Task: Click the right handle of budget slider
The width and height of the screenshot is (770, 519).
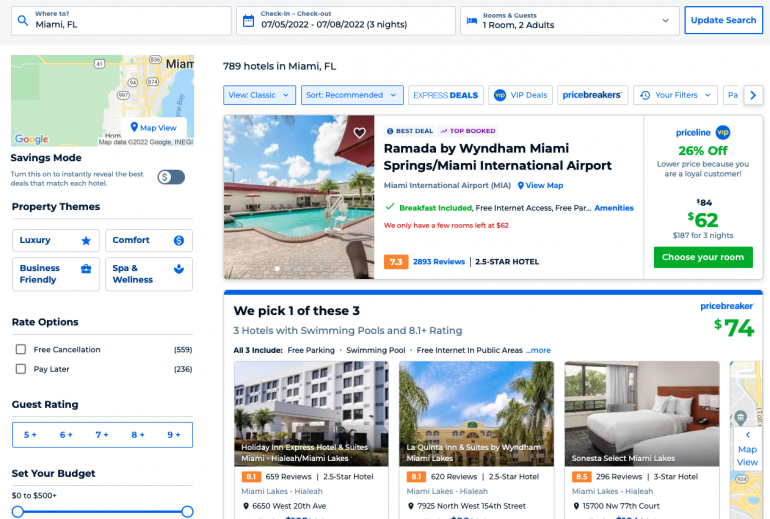Action: [x=187, y=512]
